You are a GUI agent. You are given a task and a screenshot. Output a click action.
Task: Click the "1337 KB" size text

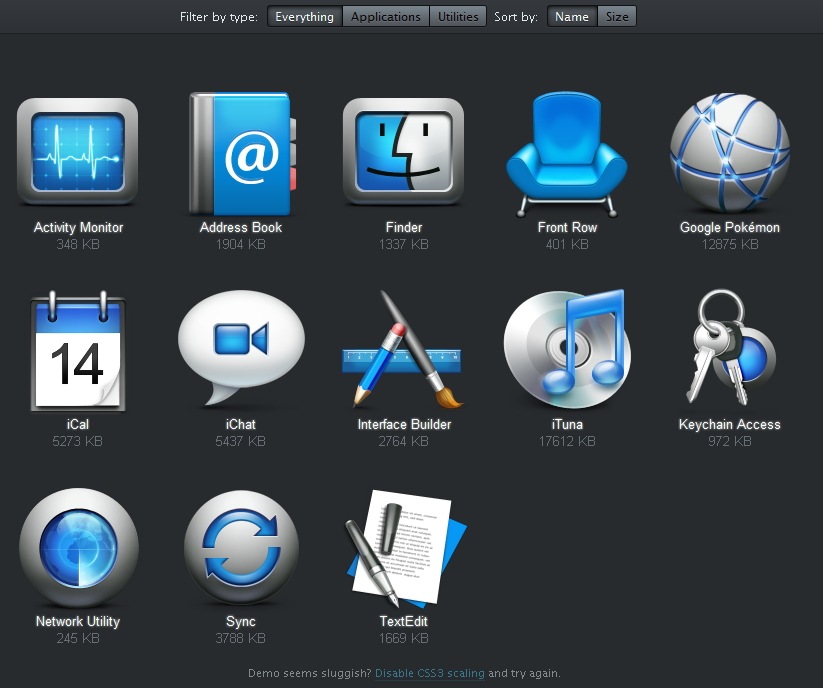tap(404, 245)
